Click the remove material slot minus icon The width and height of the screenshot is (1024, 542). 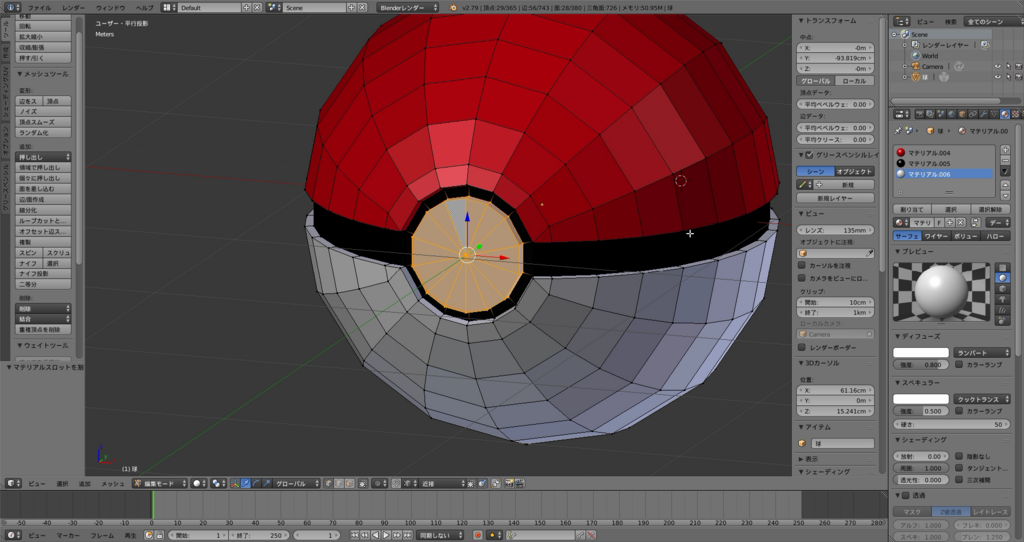tap(1005, 161)
